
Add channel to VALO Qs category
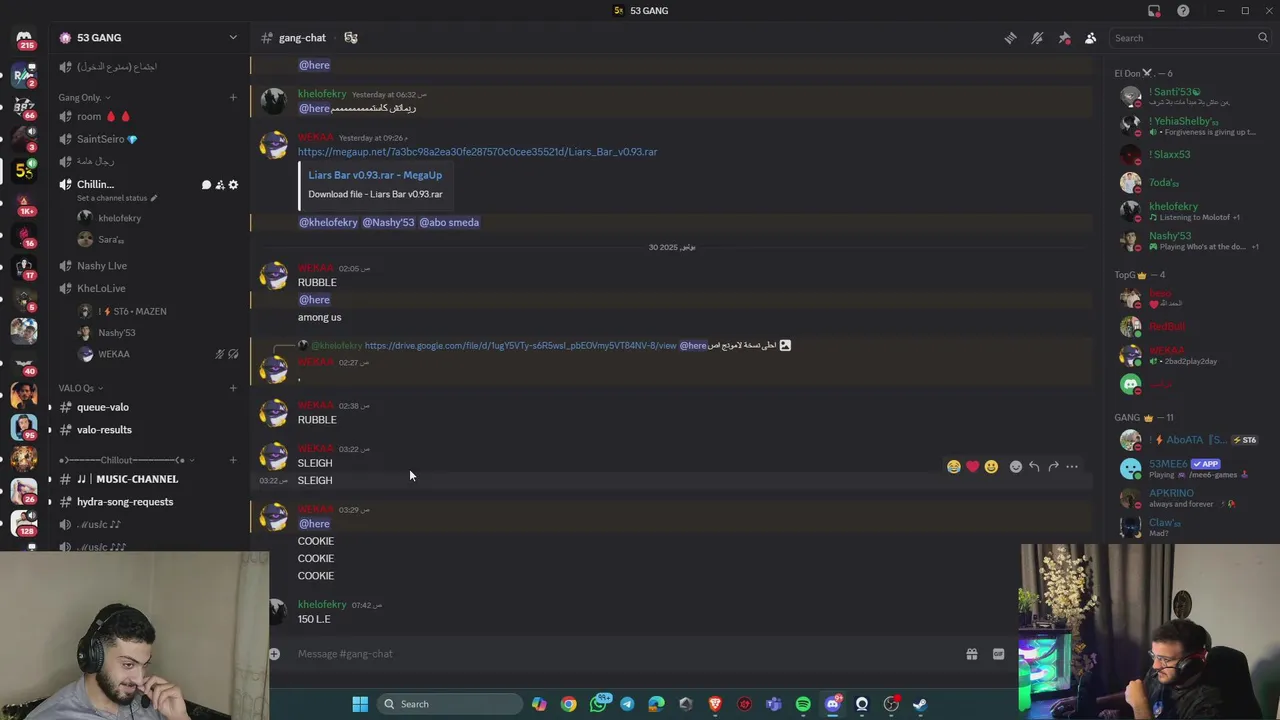(233, 388)
